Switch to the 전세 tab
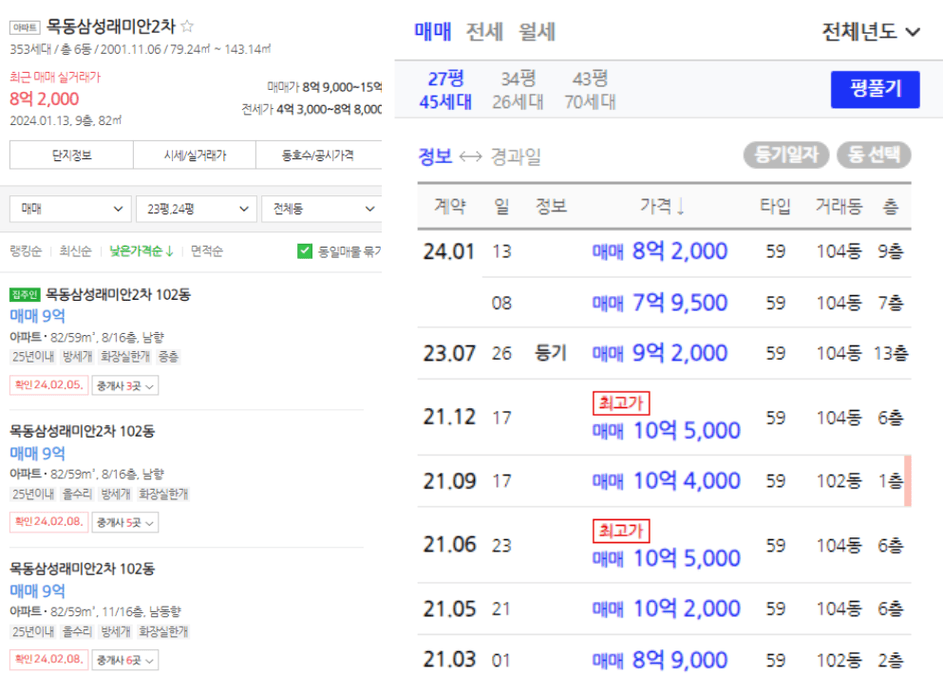Viewport: 943px width, 688px height. (x=485, y=31)
